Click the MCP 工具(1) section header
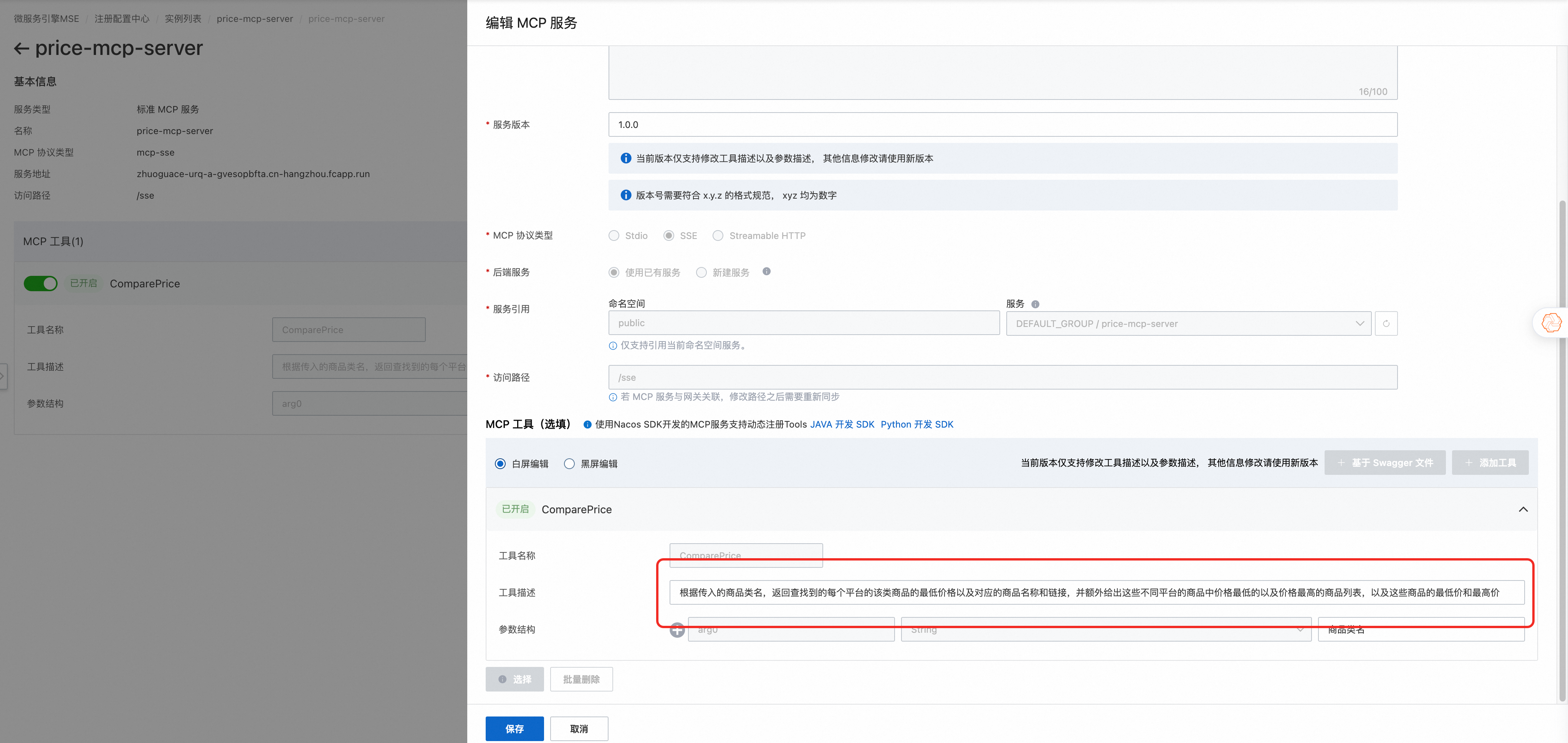 point(240,241)
